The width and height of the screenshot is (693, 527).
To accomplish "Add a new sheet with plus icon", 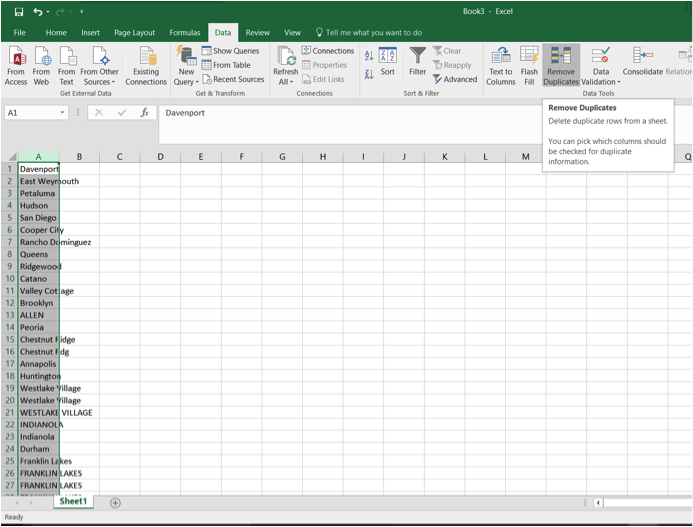I will (115, 503).
